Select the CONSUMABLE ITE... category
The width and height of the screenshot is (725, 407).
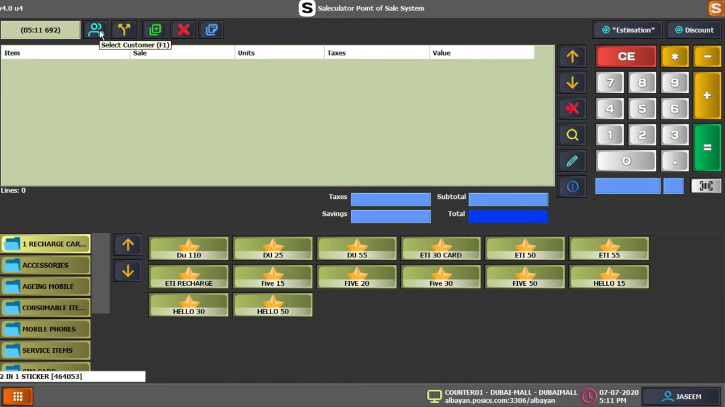[x=45, y=308]
